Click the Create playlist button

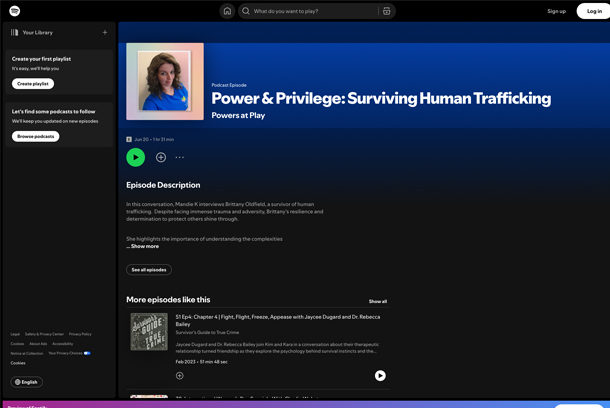coord(33,84)
